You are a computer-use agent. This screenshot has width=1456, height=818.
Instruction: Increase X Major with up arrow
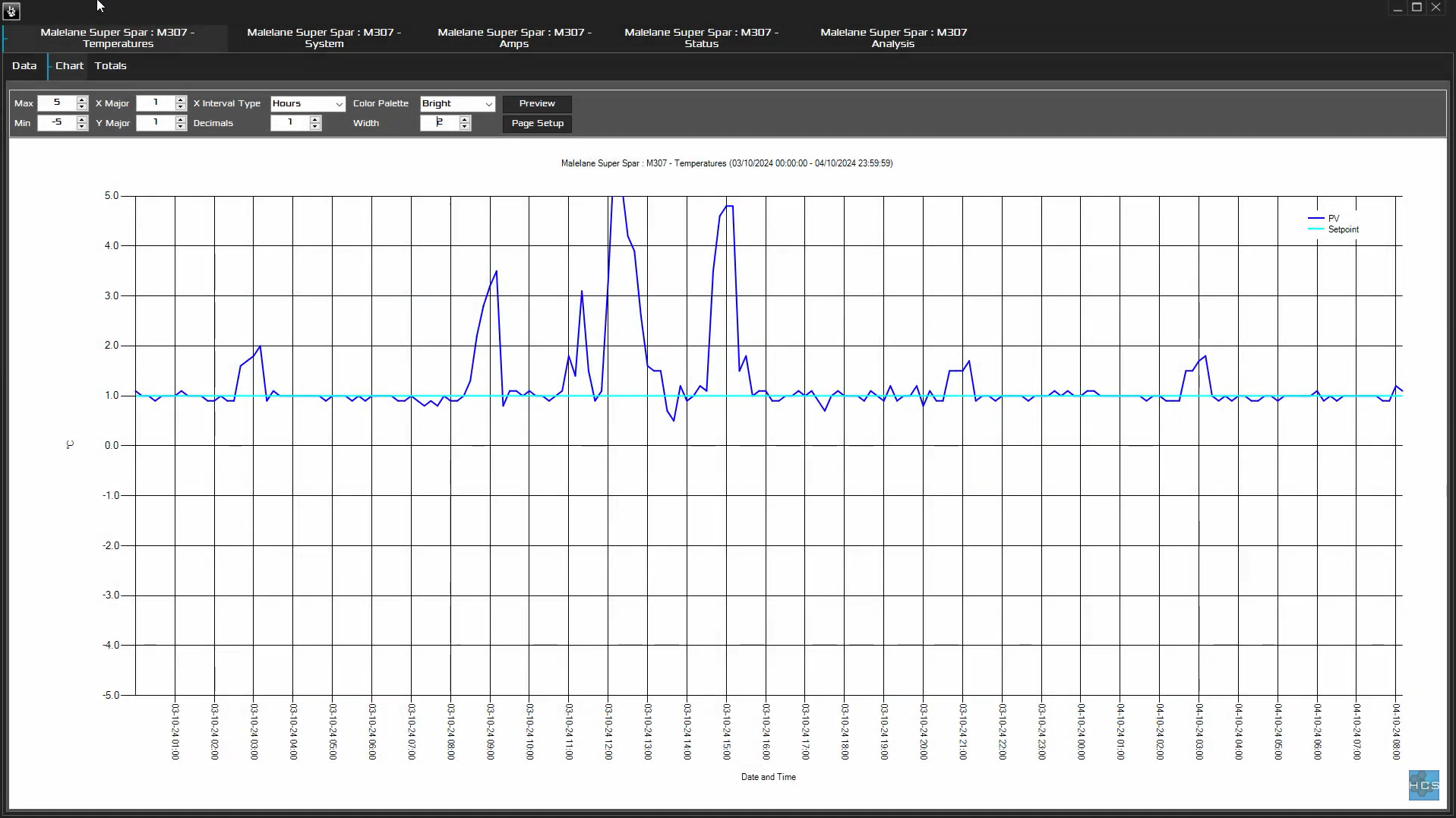[181, 99]
